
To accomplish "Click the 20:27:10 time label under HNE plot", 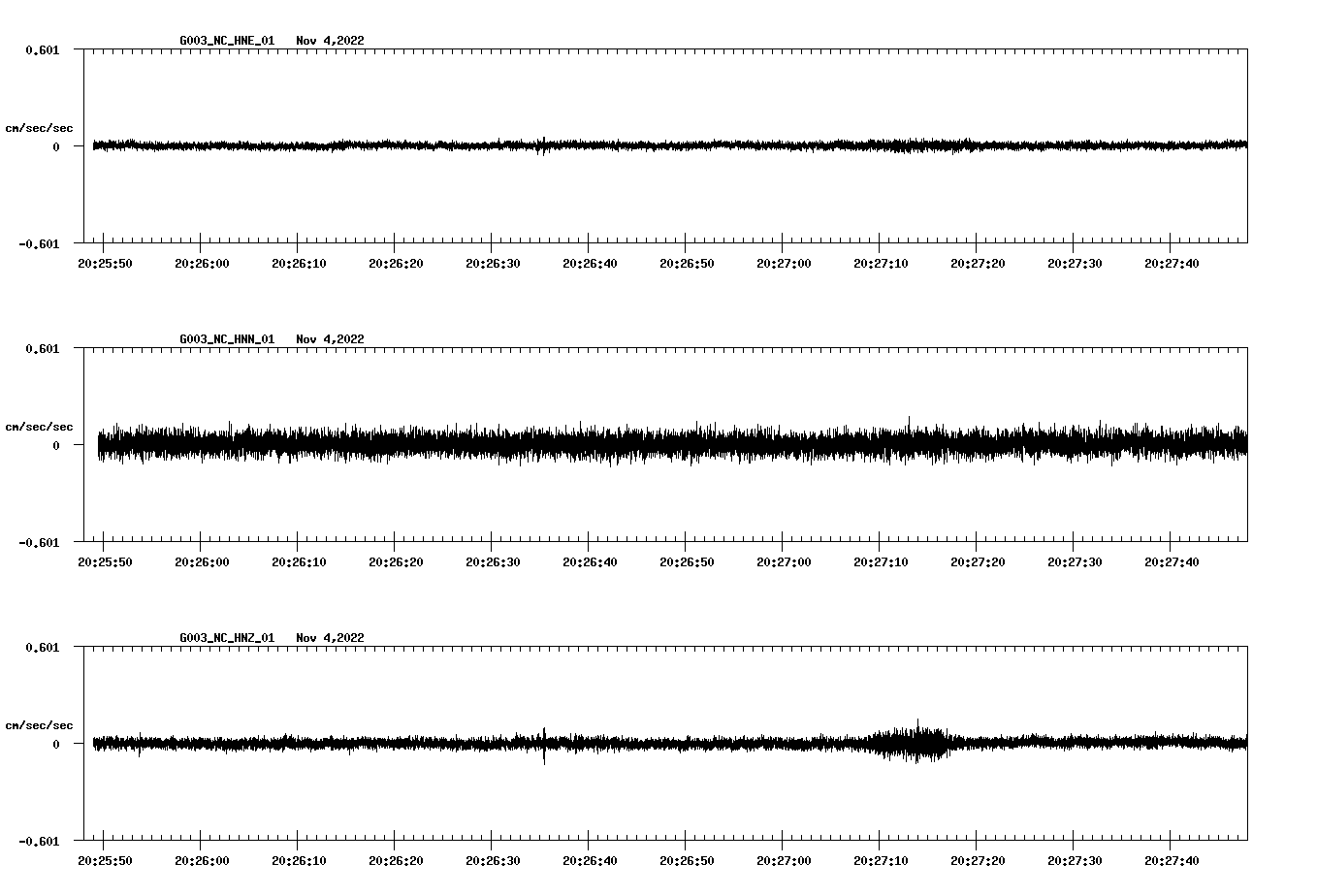I will 881,264.
